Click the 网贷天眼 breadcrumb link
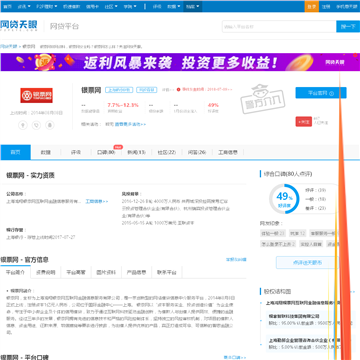Viewport: 360px width, 360px height. (x=8, y=47)
